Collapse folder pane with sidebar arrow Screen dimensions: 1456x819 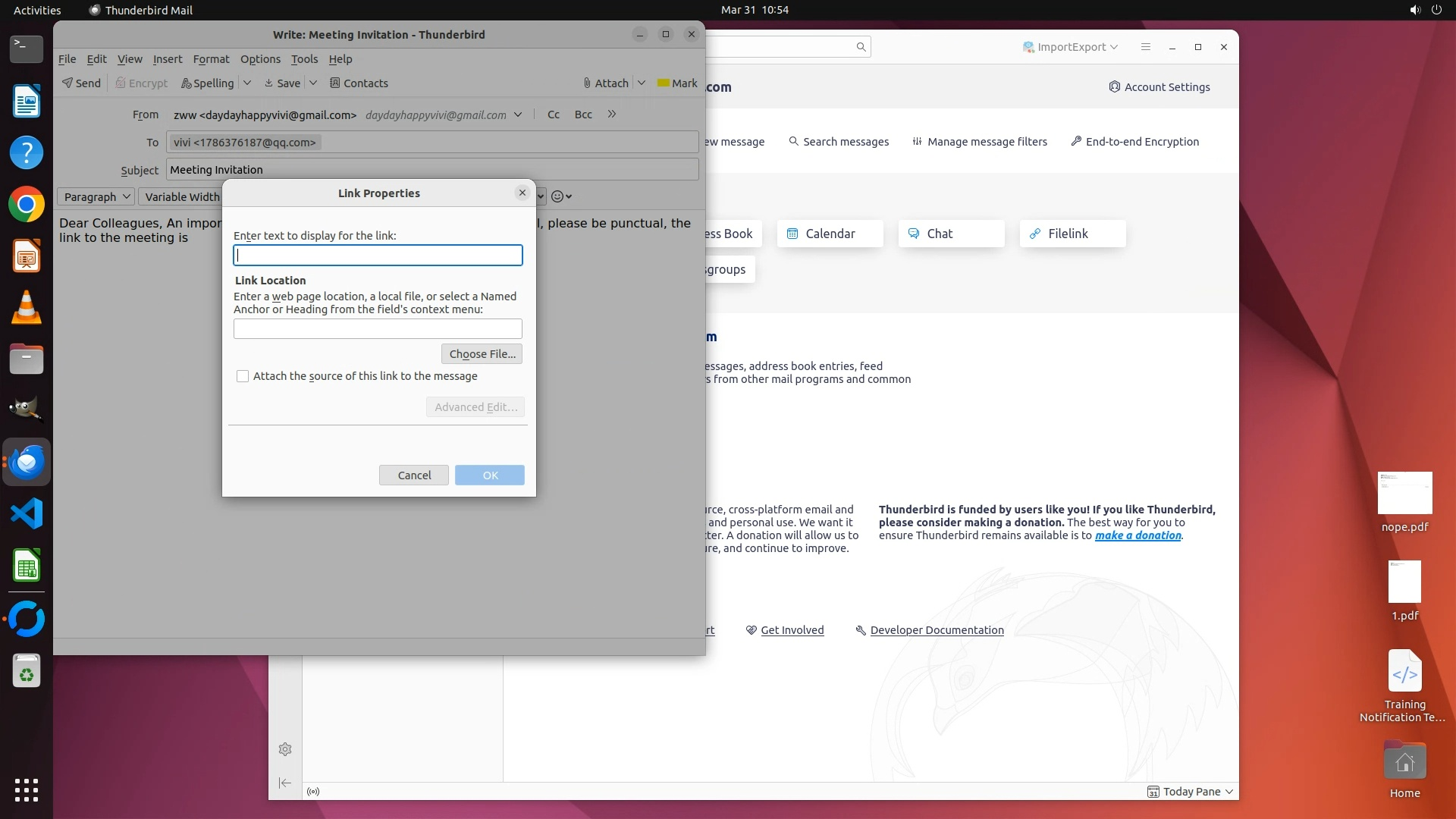coord(285,783)
